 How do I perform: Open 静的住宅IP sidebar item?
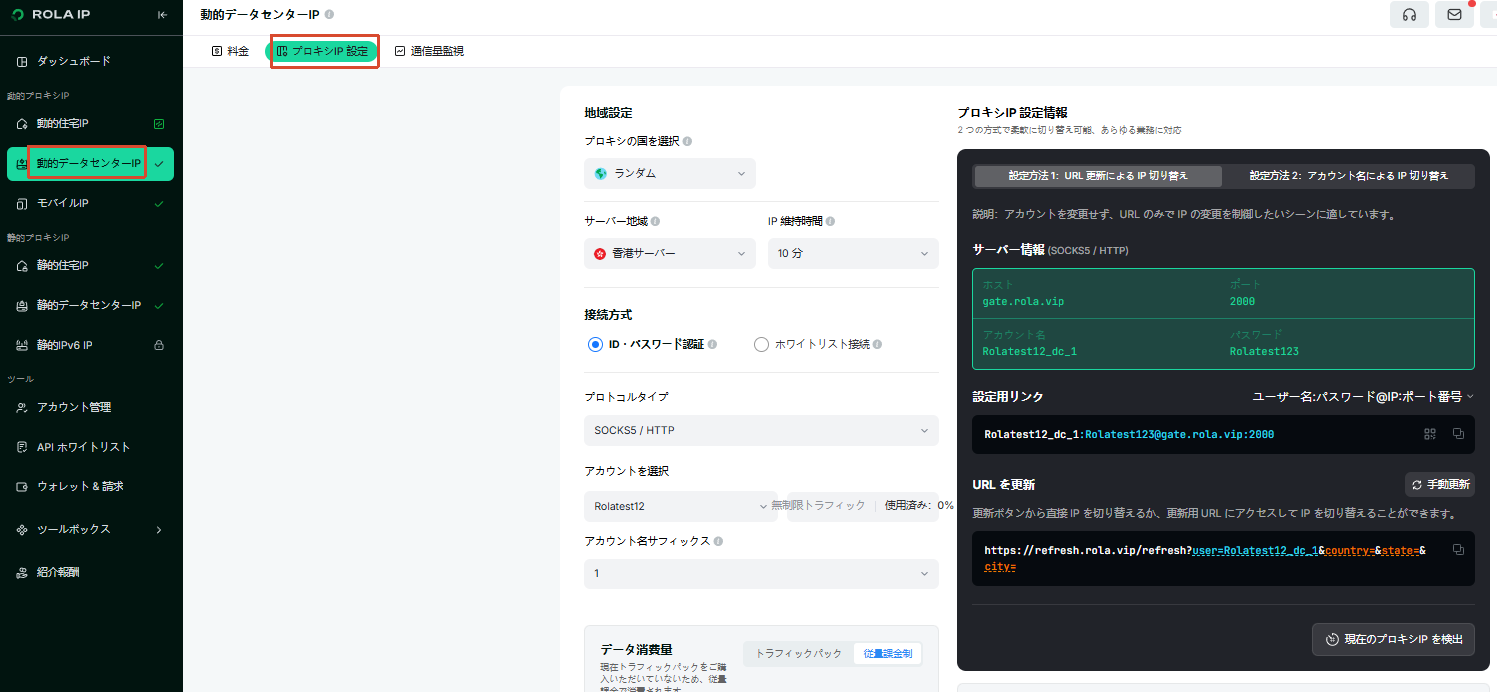click(x=90, y=266)
